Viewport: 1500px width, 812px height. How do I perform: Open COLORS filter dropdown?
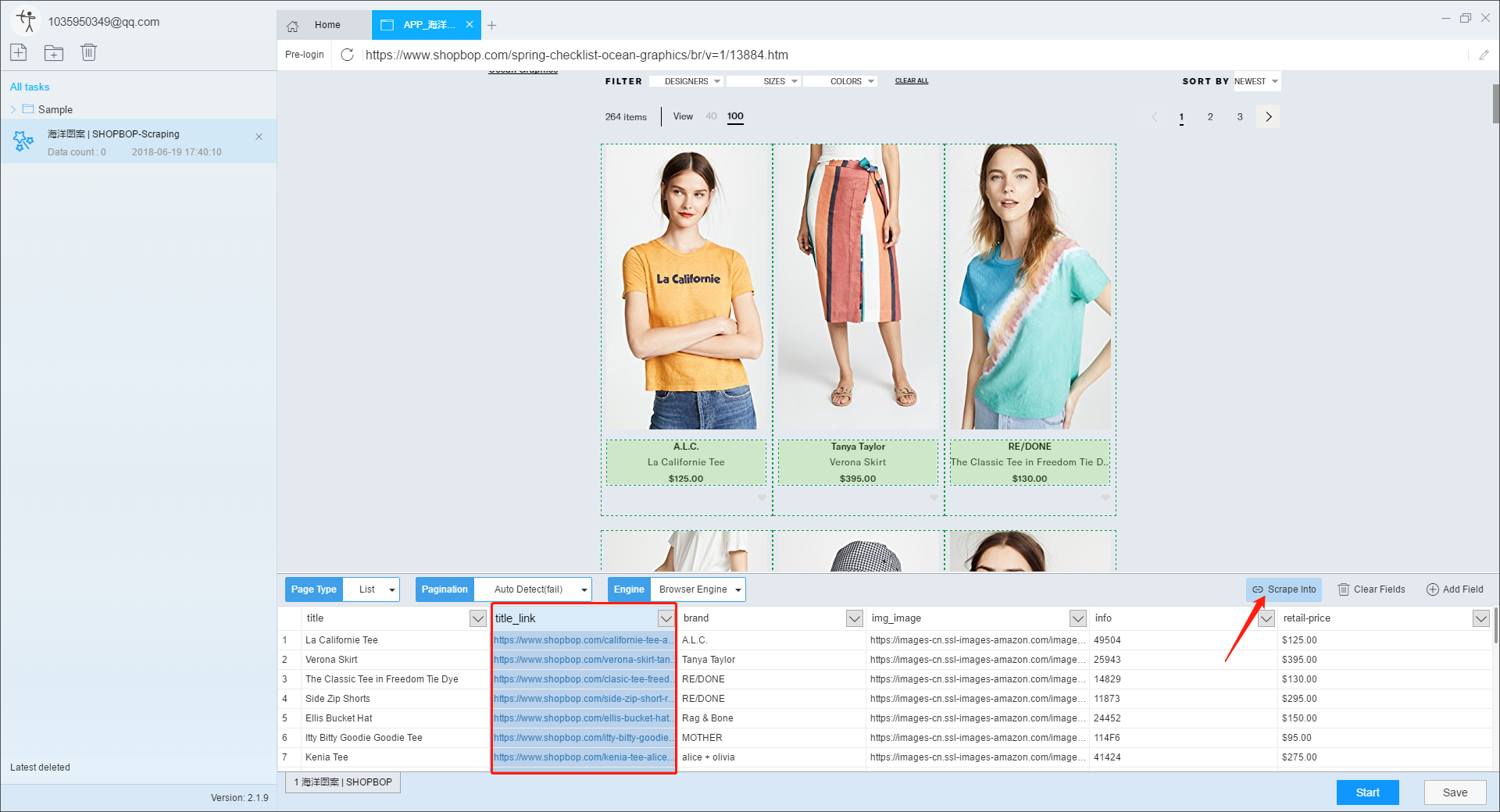(x=841, y=81)
